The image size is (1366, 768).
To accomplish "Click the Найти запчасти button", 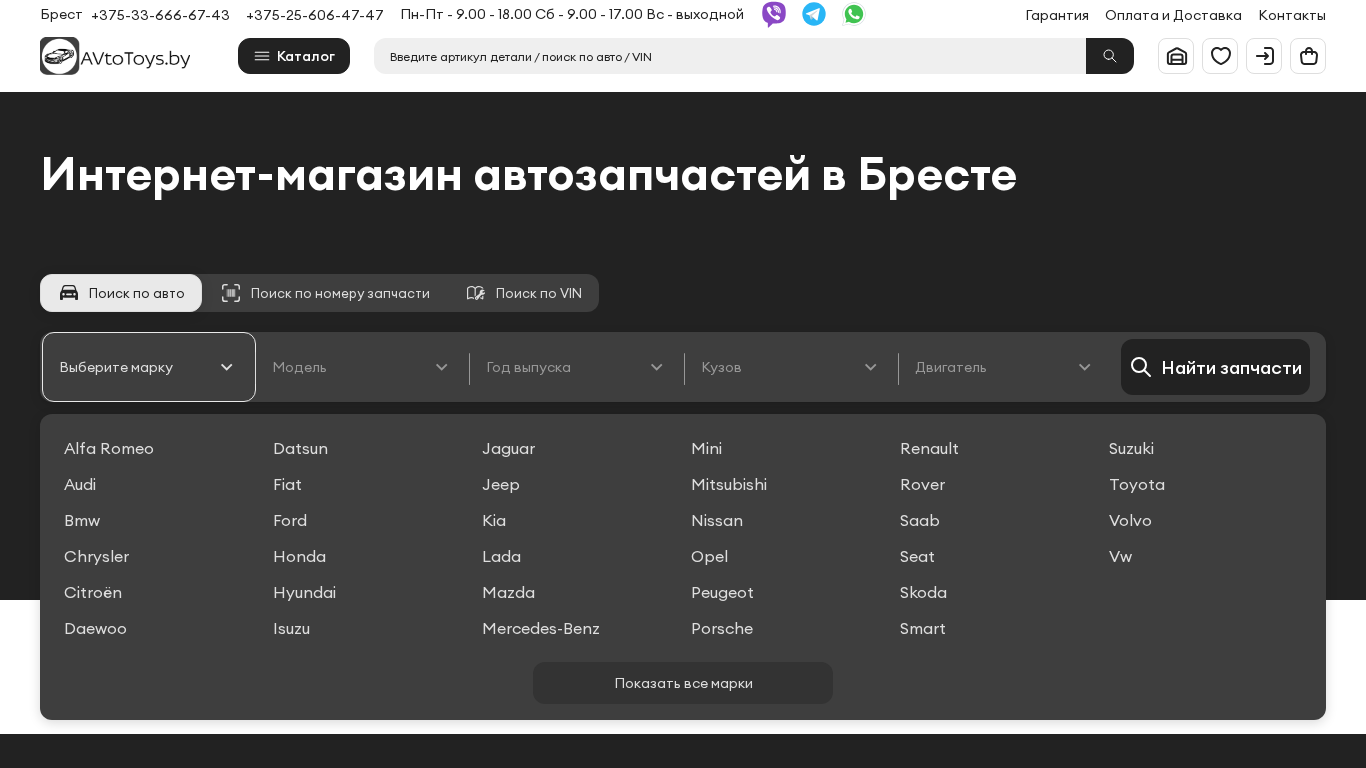I will 1215,367.
